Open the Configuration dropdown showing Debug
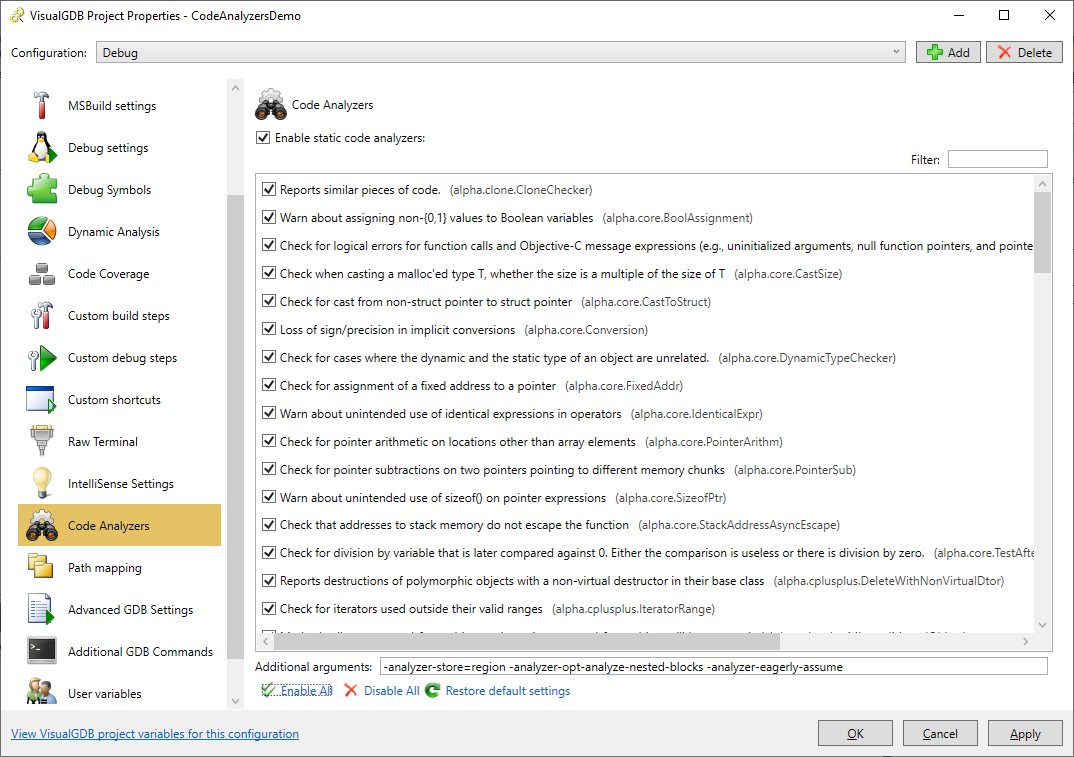The width and height of the screenshot is (1074, 757). [501, 53]
